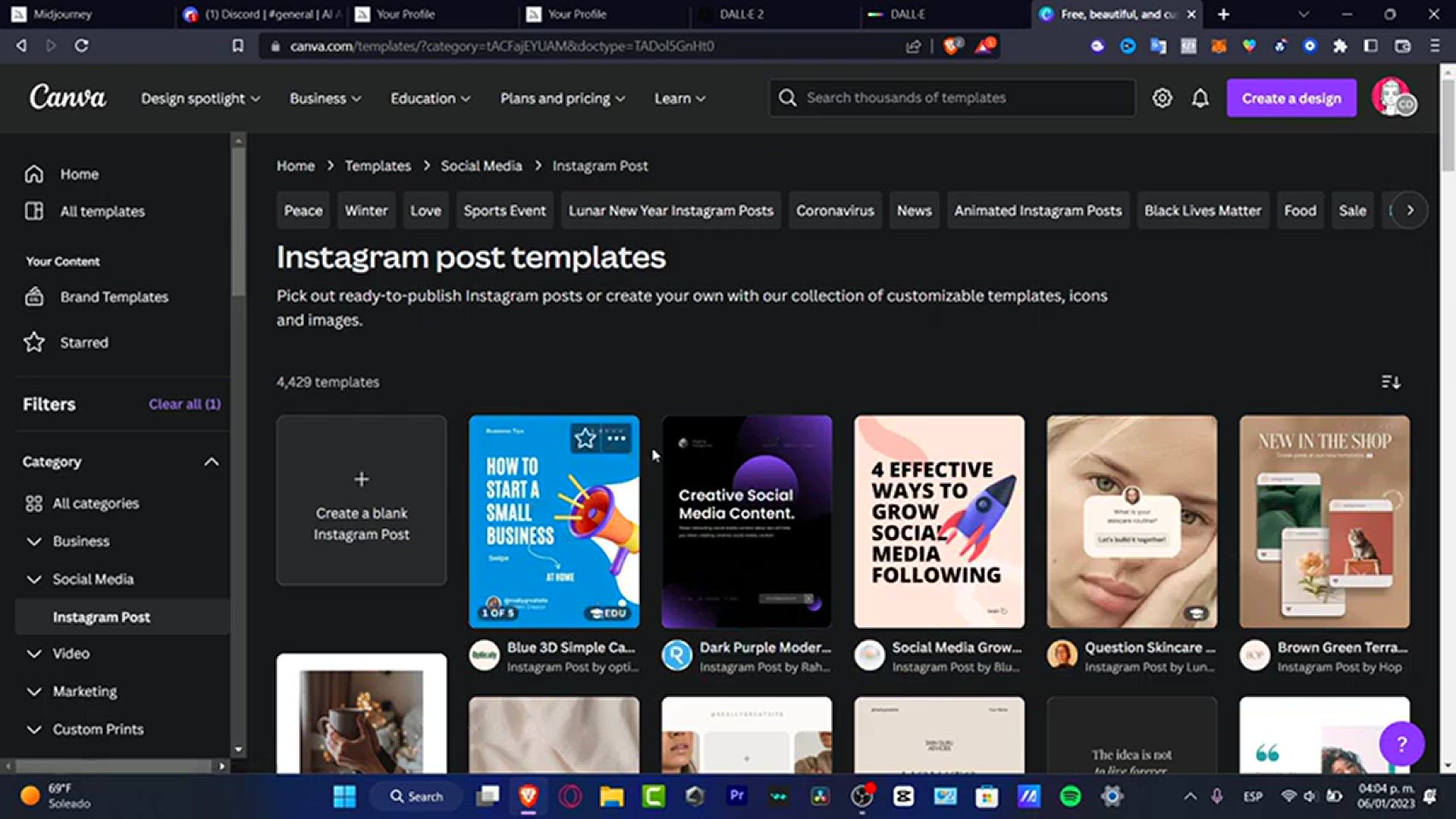Open the Learn dropdown
The height and width of the screenshot is (819, 1456).
coord(679,99)
